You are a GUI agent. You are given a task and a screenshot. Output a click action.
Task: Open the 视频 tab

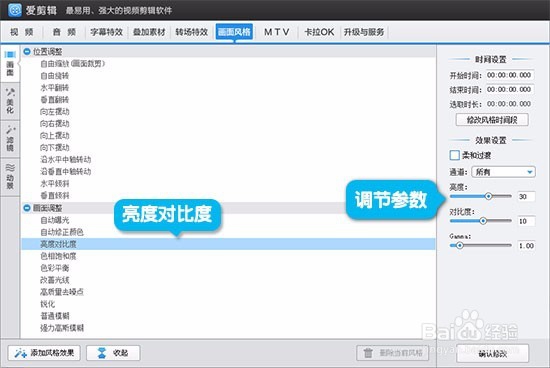[x=22, y=32]
